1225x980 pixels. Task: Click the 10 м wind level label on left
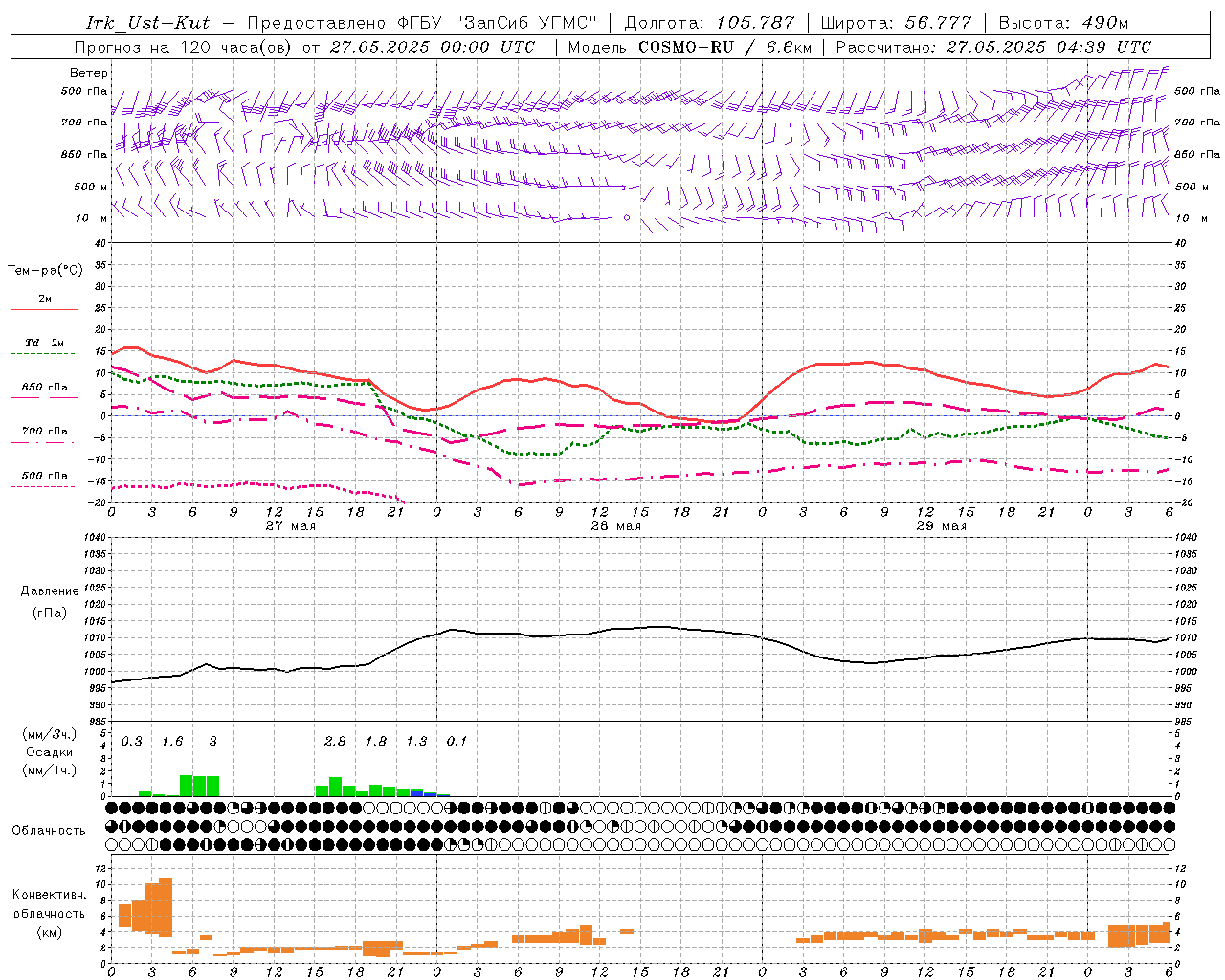pos(92,218)
